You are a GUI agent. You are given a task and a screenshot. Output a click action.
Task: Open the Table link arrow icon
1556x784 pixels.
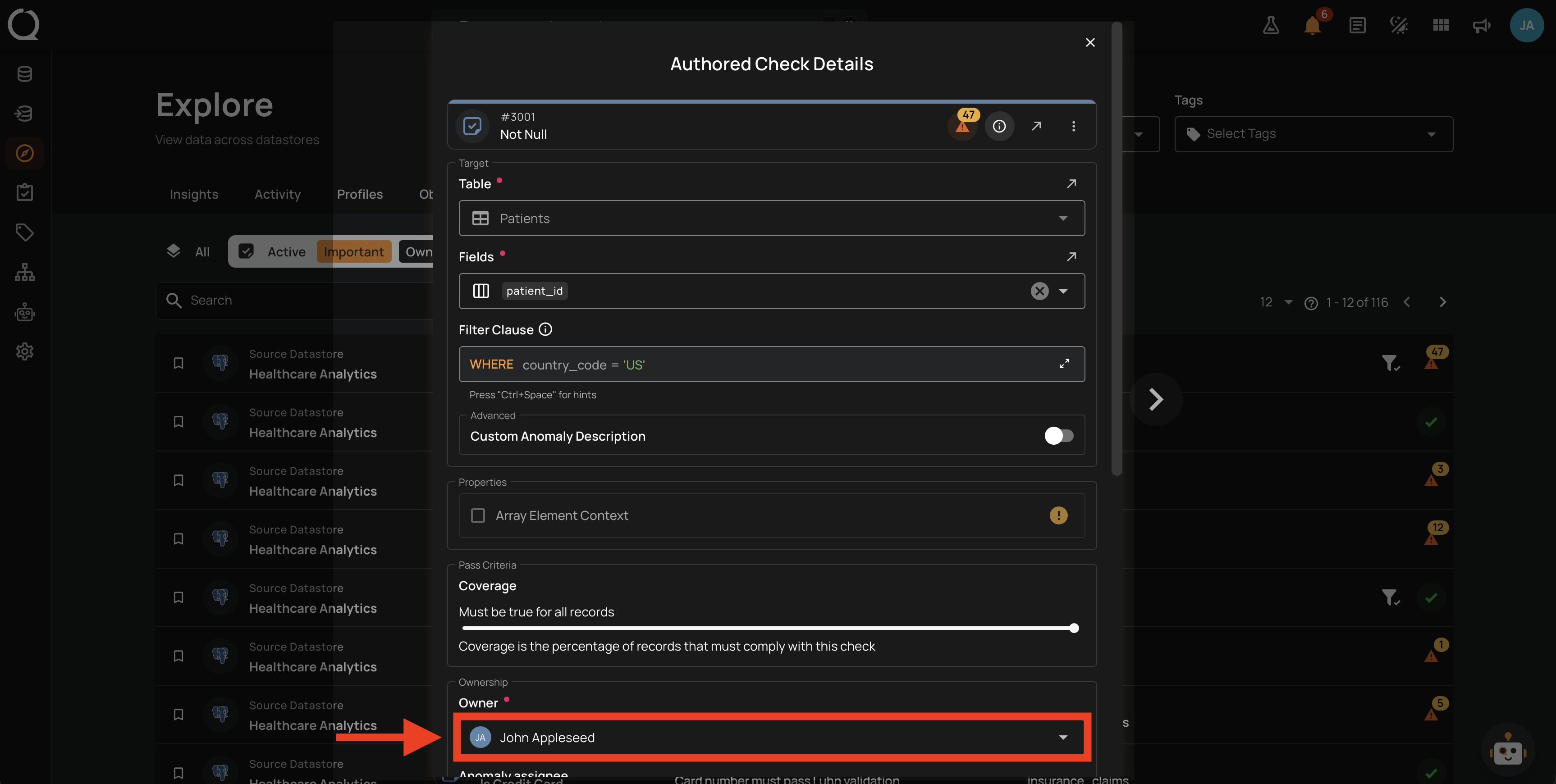click(1071, 183)
